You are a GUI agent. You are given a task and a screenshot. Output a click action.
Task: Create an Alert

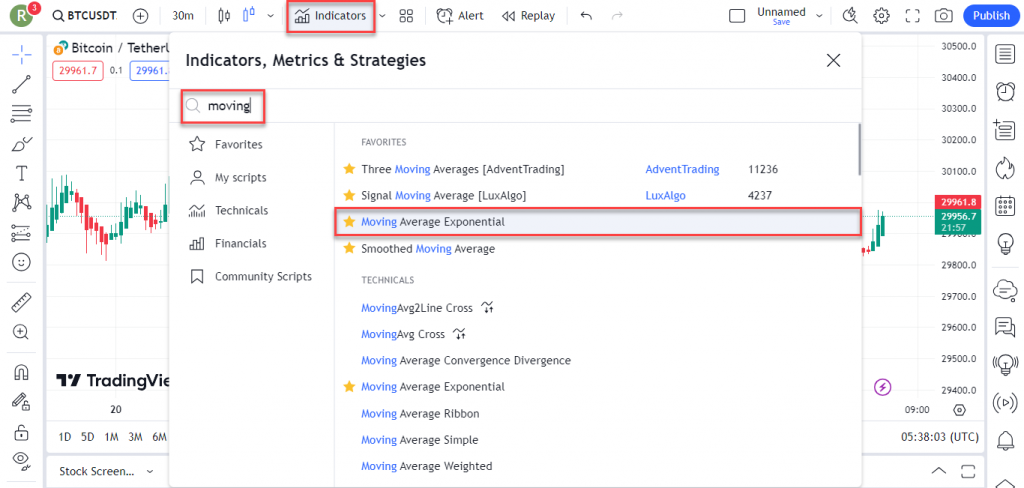[460, 16]
